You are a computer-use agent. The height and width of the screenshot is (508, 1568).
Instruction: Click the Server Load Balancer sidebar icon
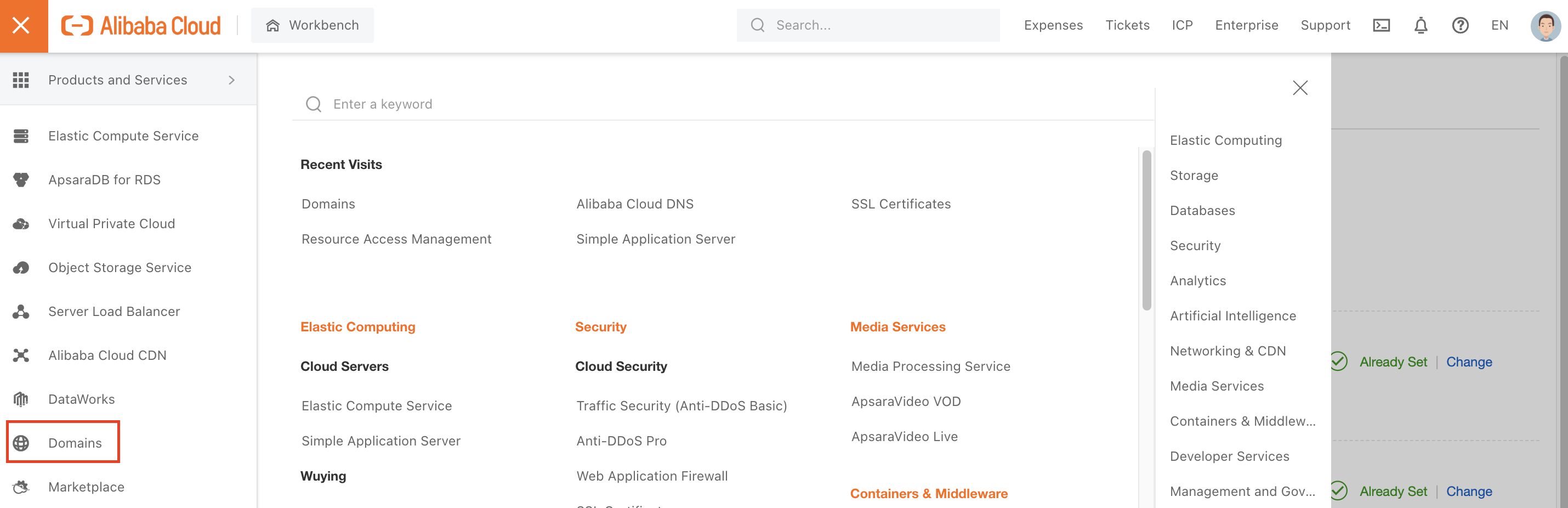tap(21, 311)
